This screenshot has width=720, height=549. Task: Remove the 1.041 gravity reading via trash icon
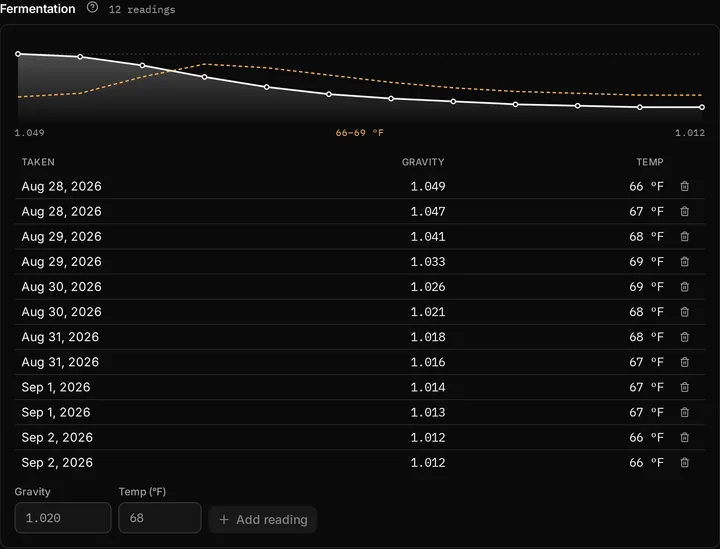tap(684, 237)
